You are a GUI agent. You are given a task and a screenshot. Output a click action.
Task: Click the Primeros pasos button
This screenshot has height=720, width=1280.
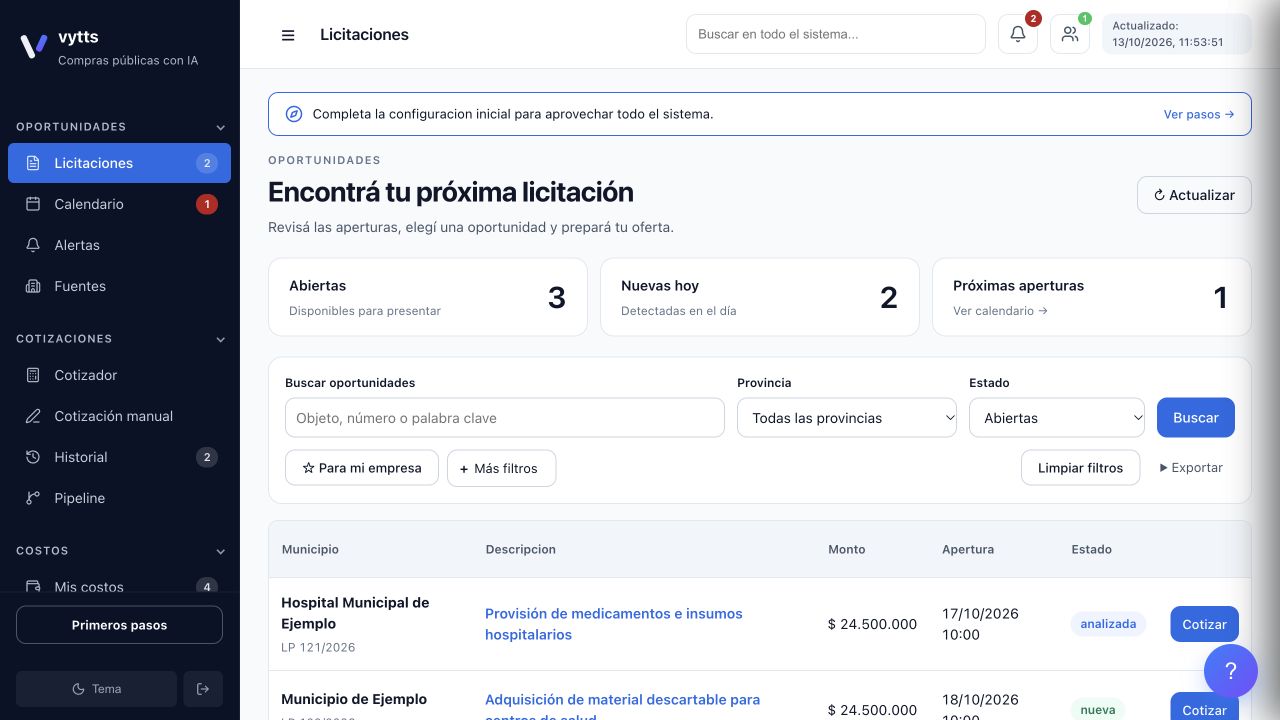tap(119, 625)
